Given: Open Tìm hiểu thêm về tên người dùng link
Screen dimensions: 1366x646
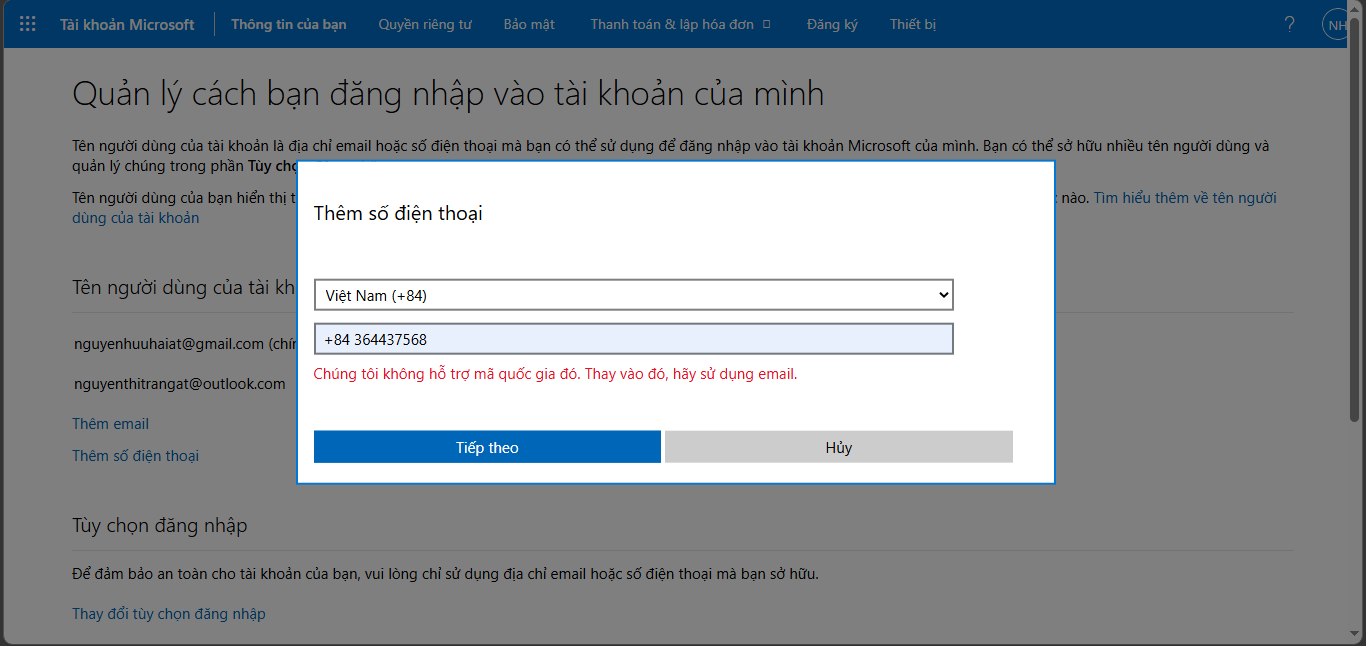Looking at the screenshot, I should point(1185,198).
